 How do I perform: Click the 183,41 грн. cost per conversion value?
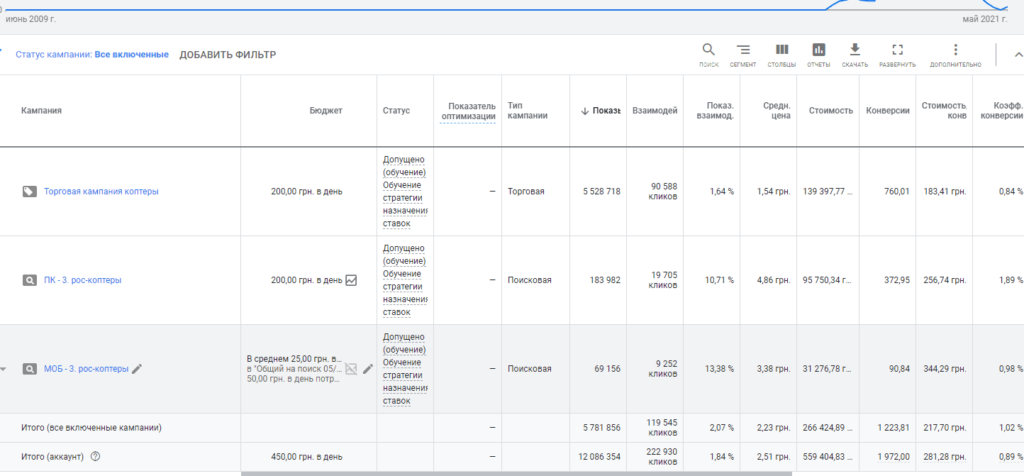(x=944, y=191)
